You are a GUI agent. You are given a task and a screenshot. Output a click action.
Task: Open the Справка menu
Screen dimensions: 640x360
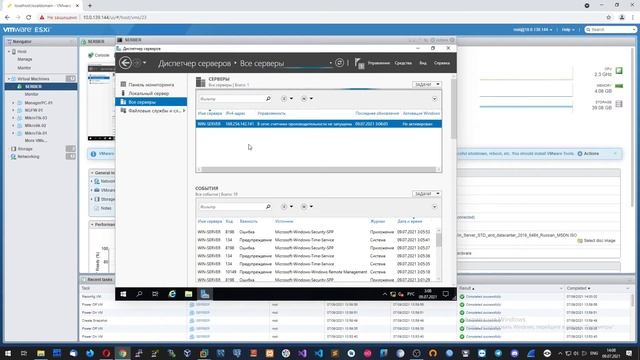(x=442, y=63)
